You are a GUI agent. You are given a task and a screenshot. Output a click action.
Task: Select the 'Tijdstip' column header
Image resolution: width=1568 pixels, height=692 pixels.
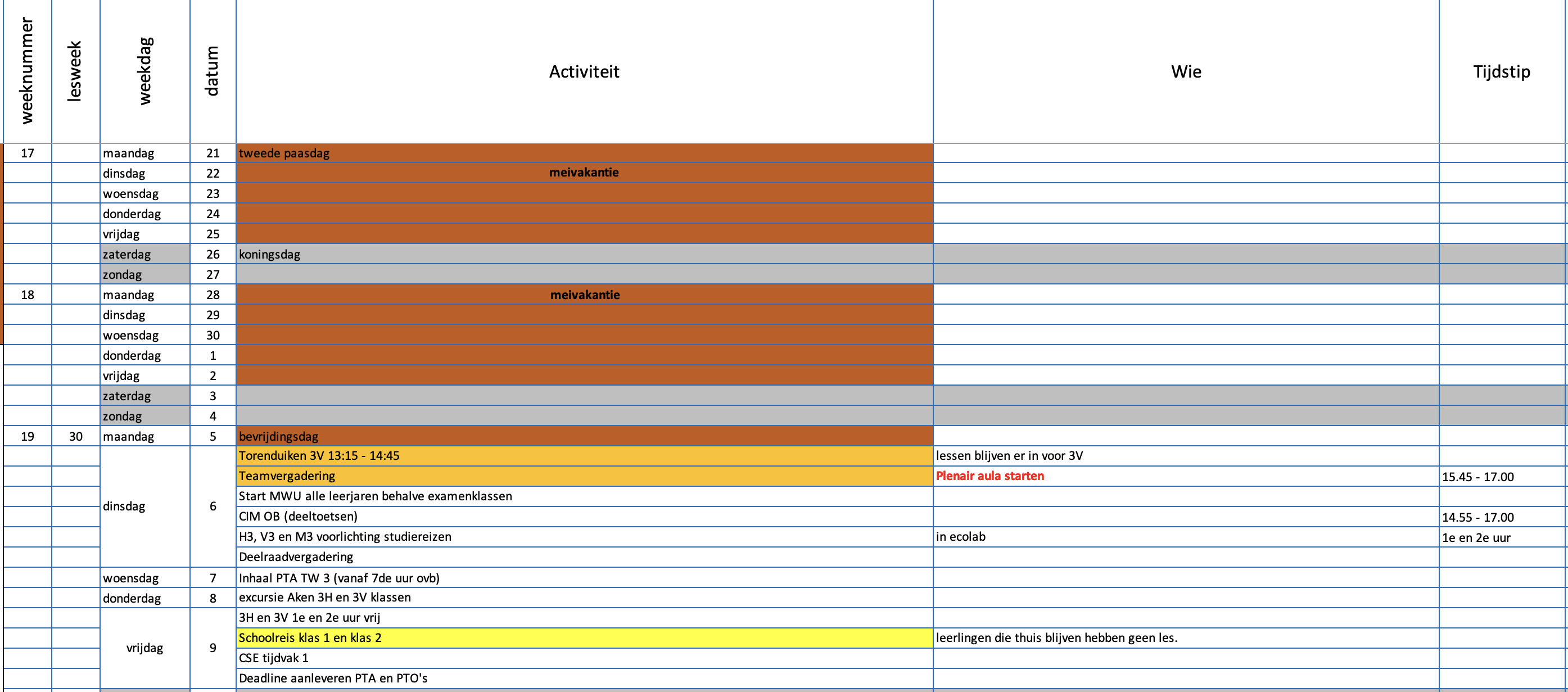point(1502,72)
